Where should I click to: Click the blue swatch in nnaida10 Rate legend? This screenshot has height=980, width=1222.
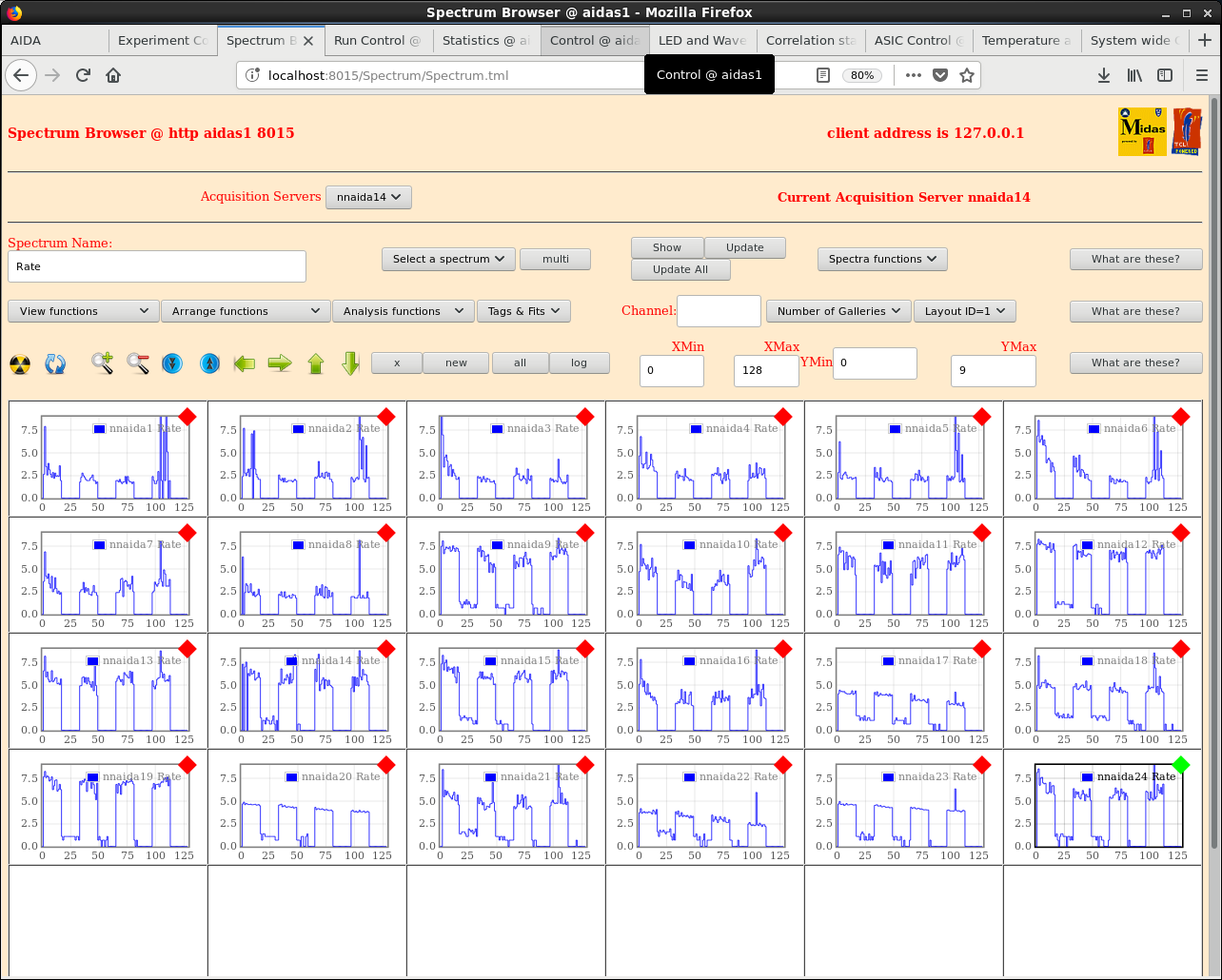(689, 545)
